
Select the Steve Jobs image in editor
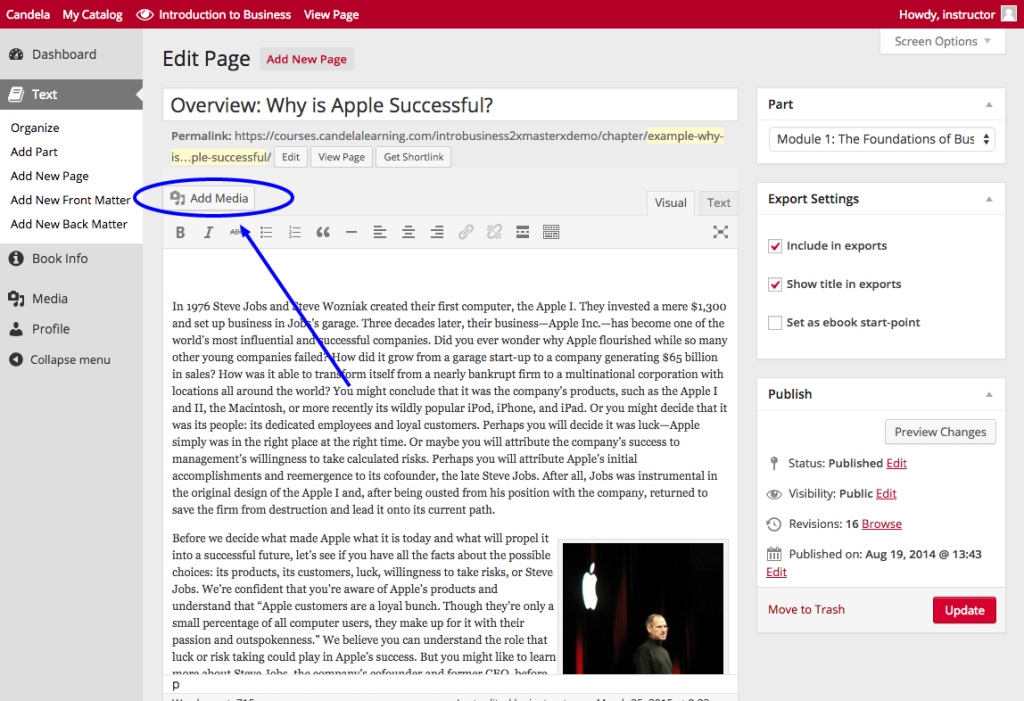tap(643, 608)
